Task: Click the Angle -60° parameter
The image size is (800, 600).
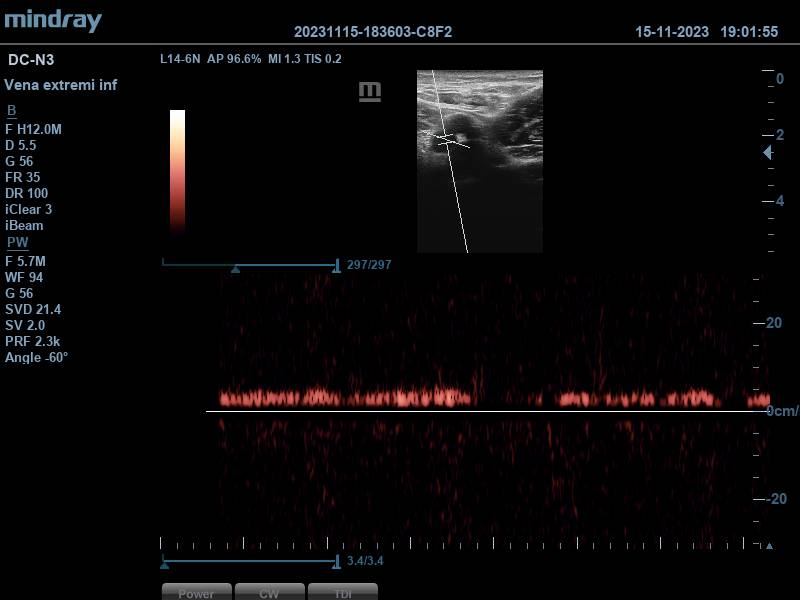Action: pyautogui.click(x=37, y=357)
